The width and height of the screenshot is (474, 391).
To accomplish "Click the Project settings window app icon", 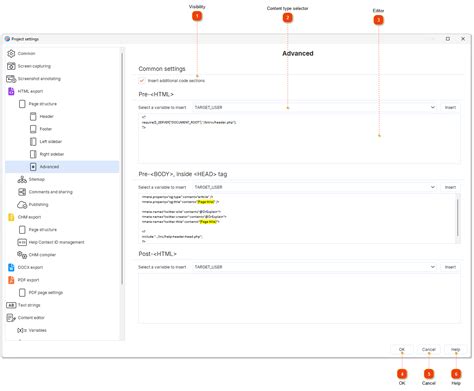I will [x=7, y=39].
